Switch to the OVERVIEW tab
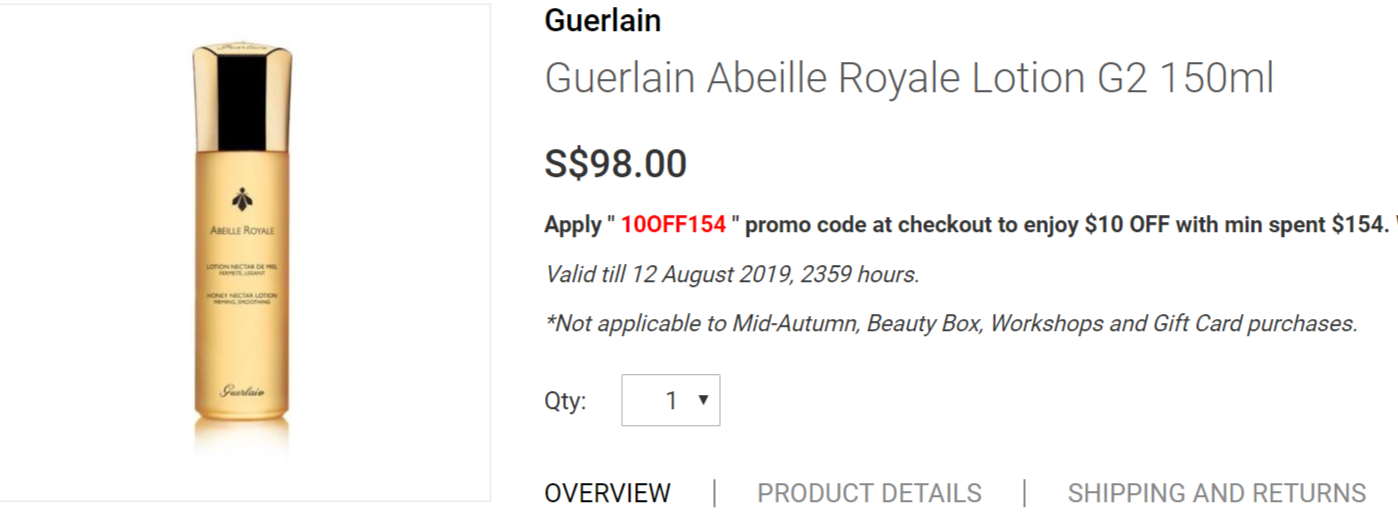 [607, 493]
